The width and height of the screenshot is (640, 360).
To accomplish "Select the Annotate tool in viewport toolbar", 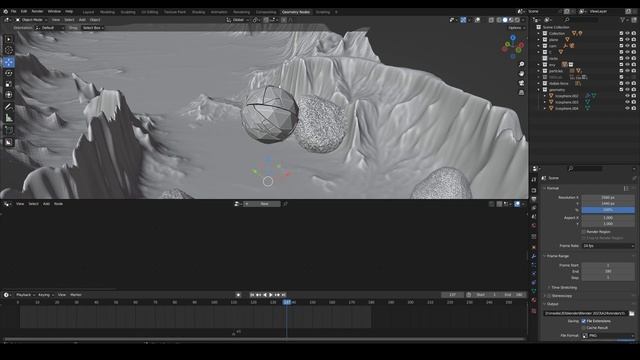I will coord(9,107).
